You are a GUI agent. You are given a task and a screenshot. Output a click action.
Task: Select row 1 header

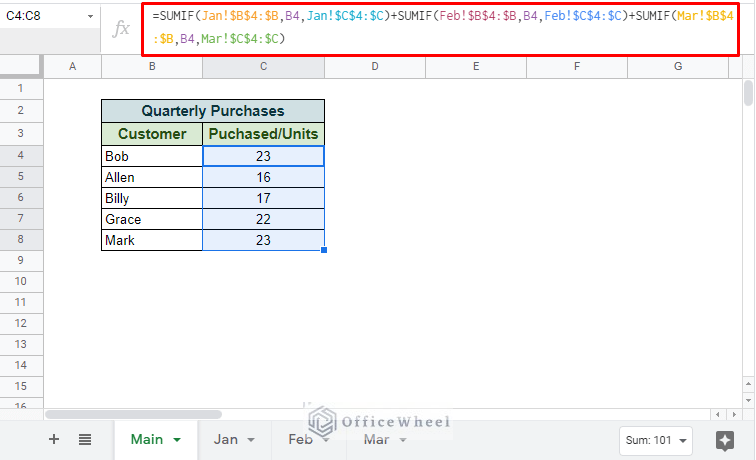pyautogui.click(x=21, y=88)
